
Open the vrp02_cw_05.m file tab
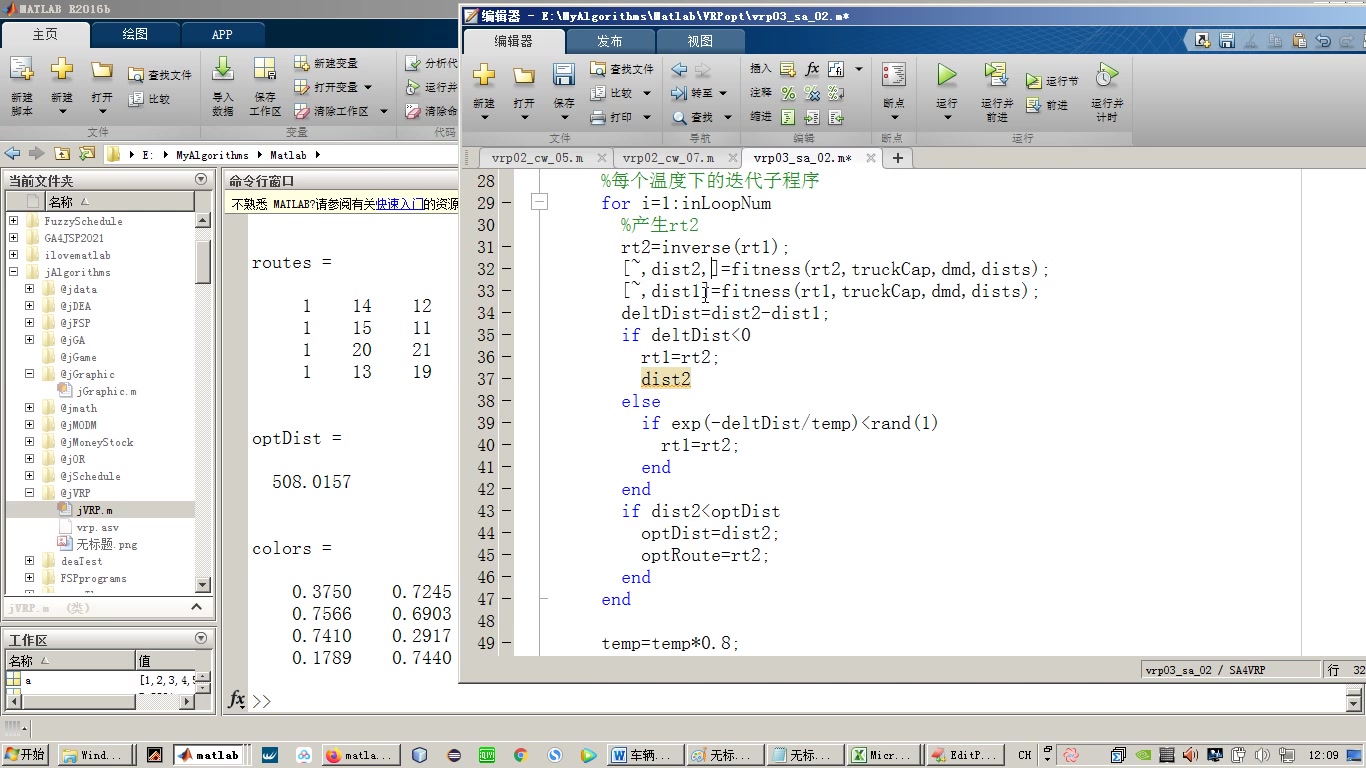click(x=537, y=158)
